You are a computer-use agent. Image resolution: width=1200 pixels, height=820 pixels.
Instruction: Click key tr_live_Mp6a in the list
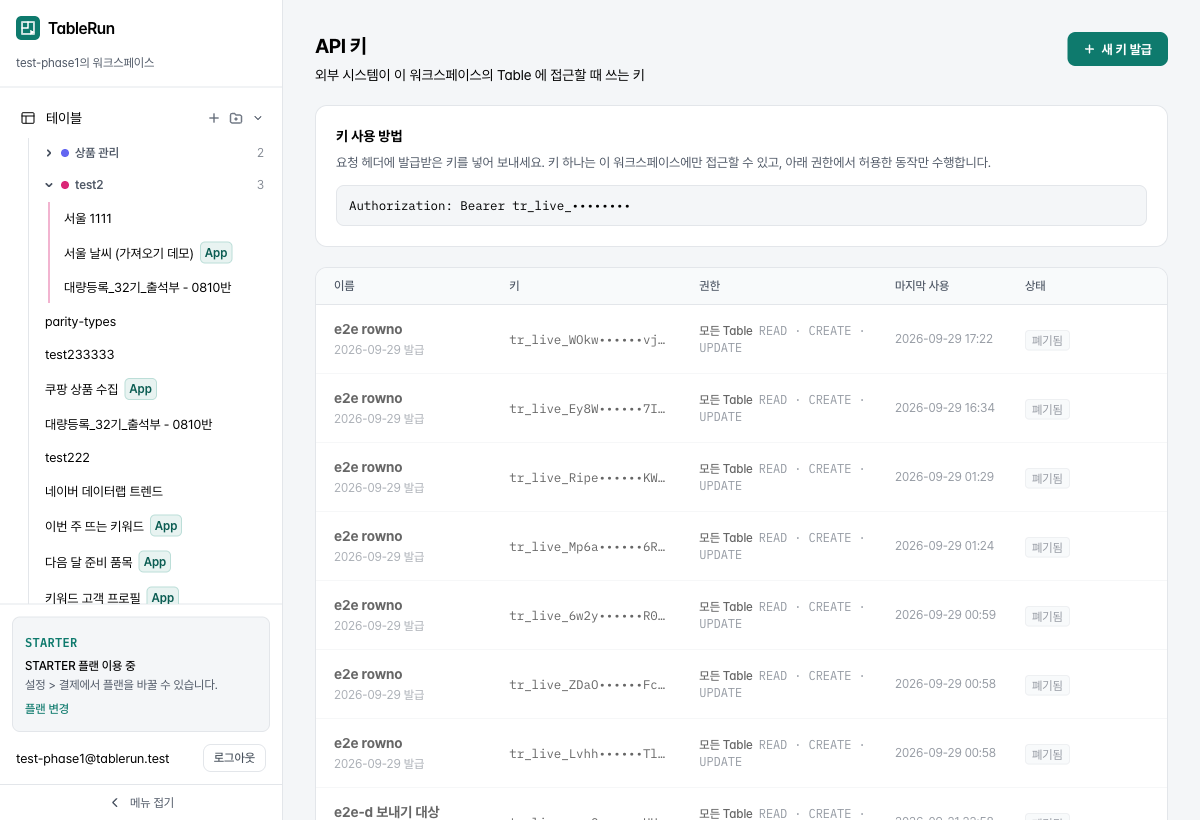point(587,547)
